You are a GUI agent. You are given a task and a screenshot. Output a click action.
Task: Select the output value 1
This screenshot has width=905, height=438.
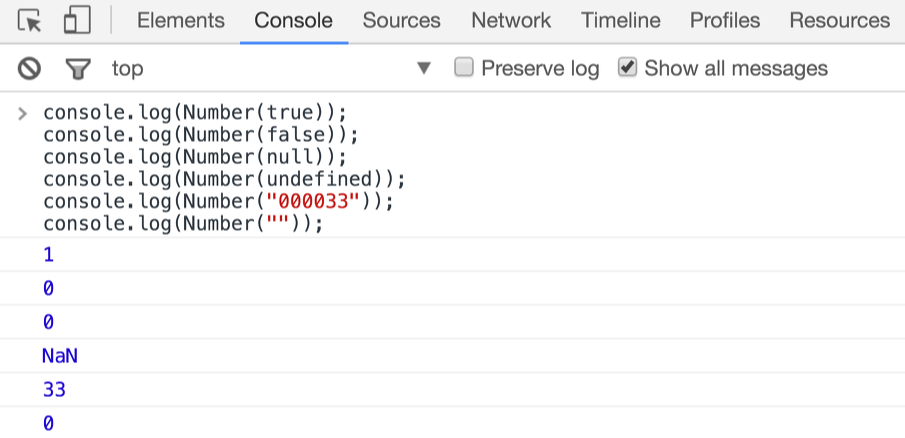[48, 254]
